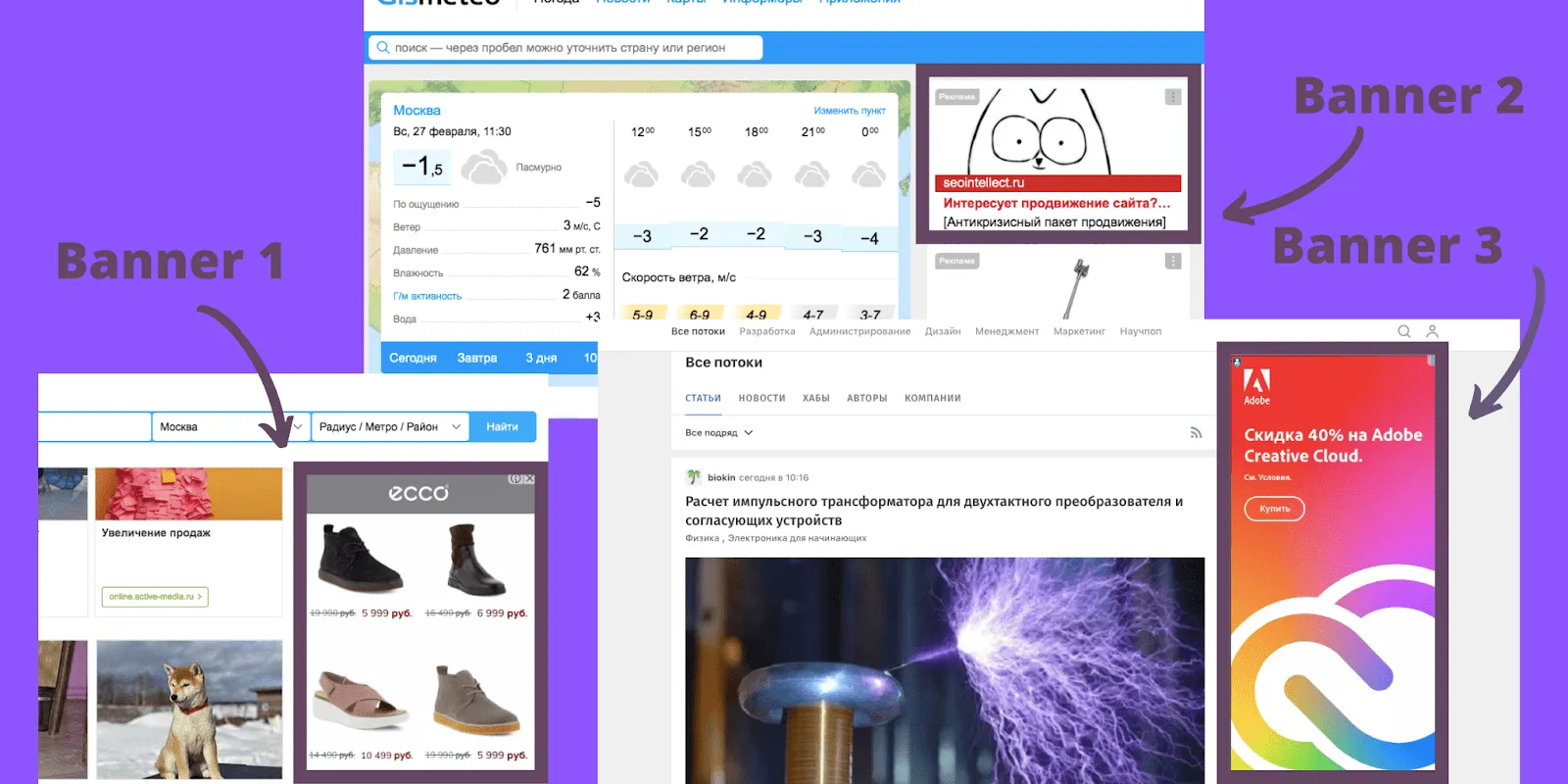Open the Tesla coil article image
Viewport: 1568px width, 784px height.
pos(945,670)
